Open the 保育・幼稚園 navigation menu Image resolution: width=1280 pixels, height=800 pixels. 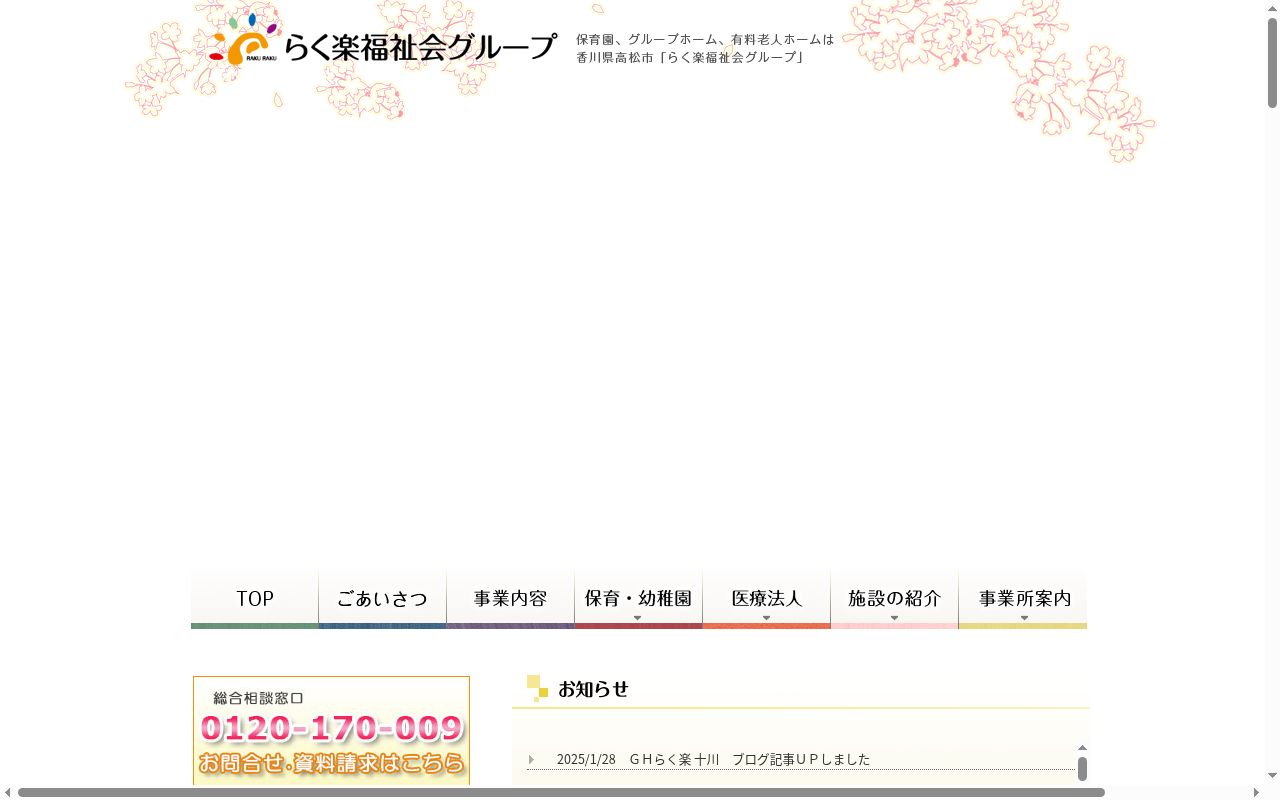(x=639, y=599)
